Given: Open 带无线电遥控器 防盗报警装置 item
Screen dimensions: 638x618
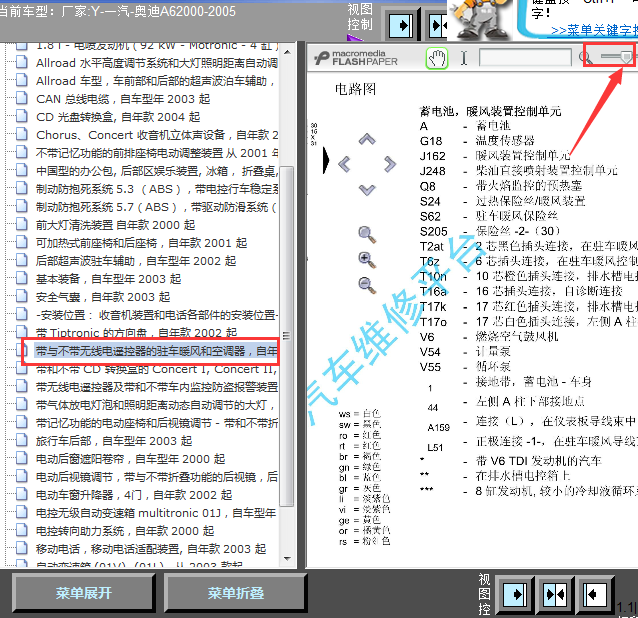Looking at the screenshot, I should (x=157, y=387).
